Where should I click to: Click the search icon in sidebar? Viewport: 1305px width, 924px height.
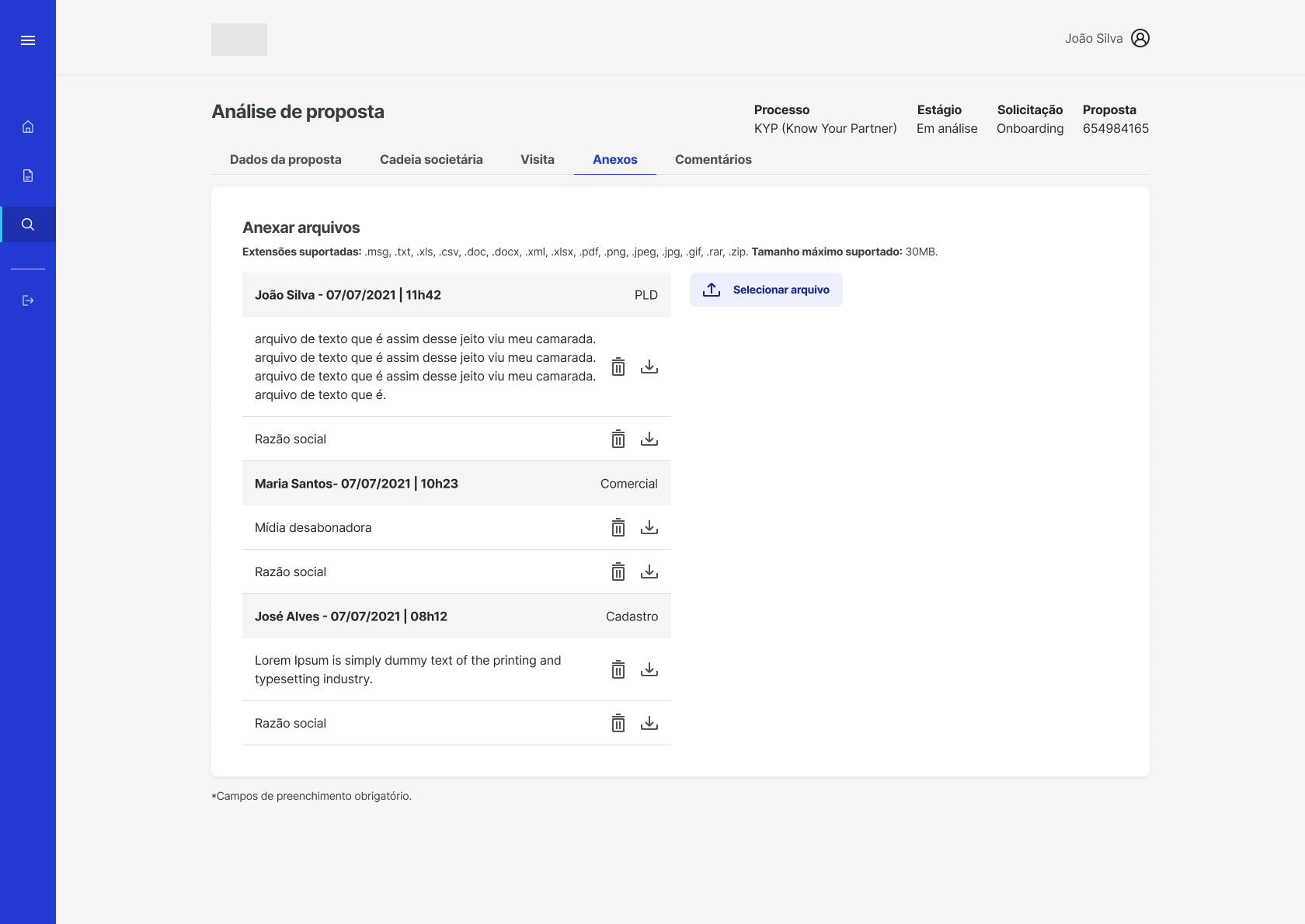tap(28, 224)
